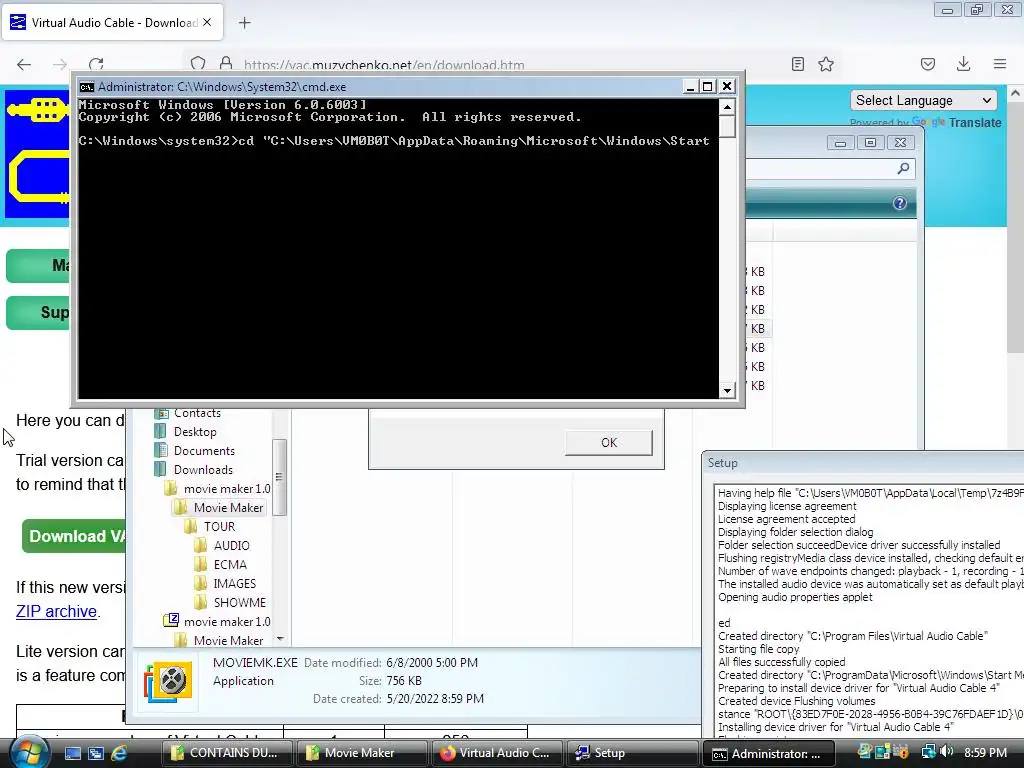Image resolution: width=1024 pixels, height=768 pixels.
Task: Open a new Firefox tab
Action: [244, 23]
